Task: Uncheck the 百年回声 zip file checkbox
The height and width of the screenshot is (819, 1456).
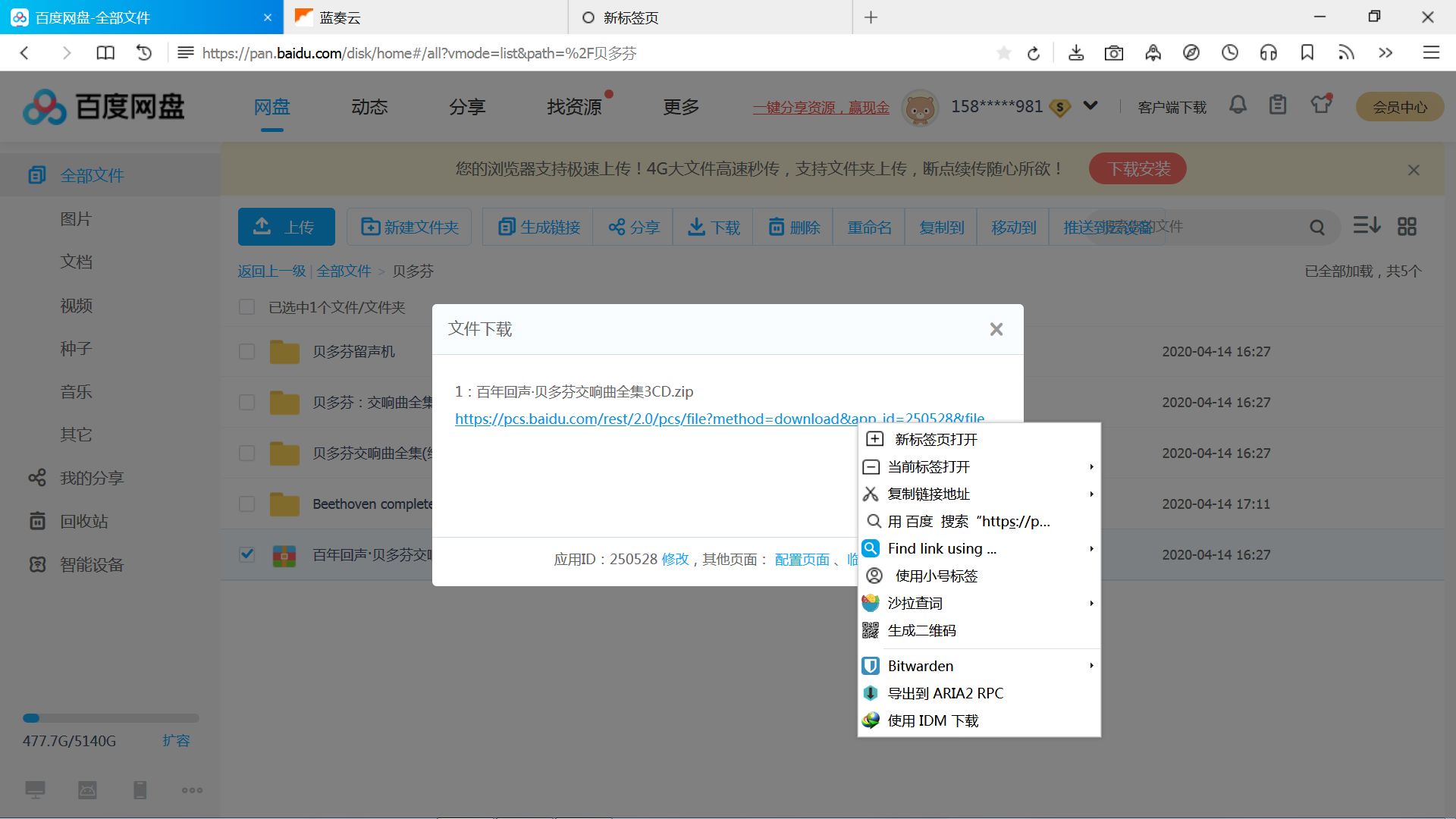Action: [246, 554]
